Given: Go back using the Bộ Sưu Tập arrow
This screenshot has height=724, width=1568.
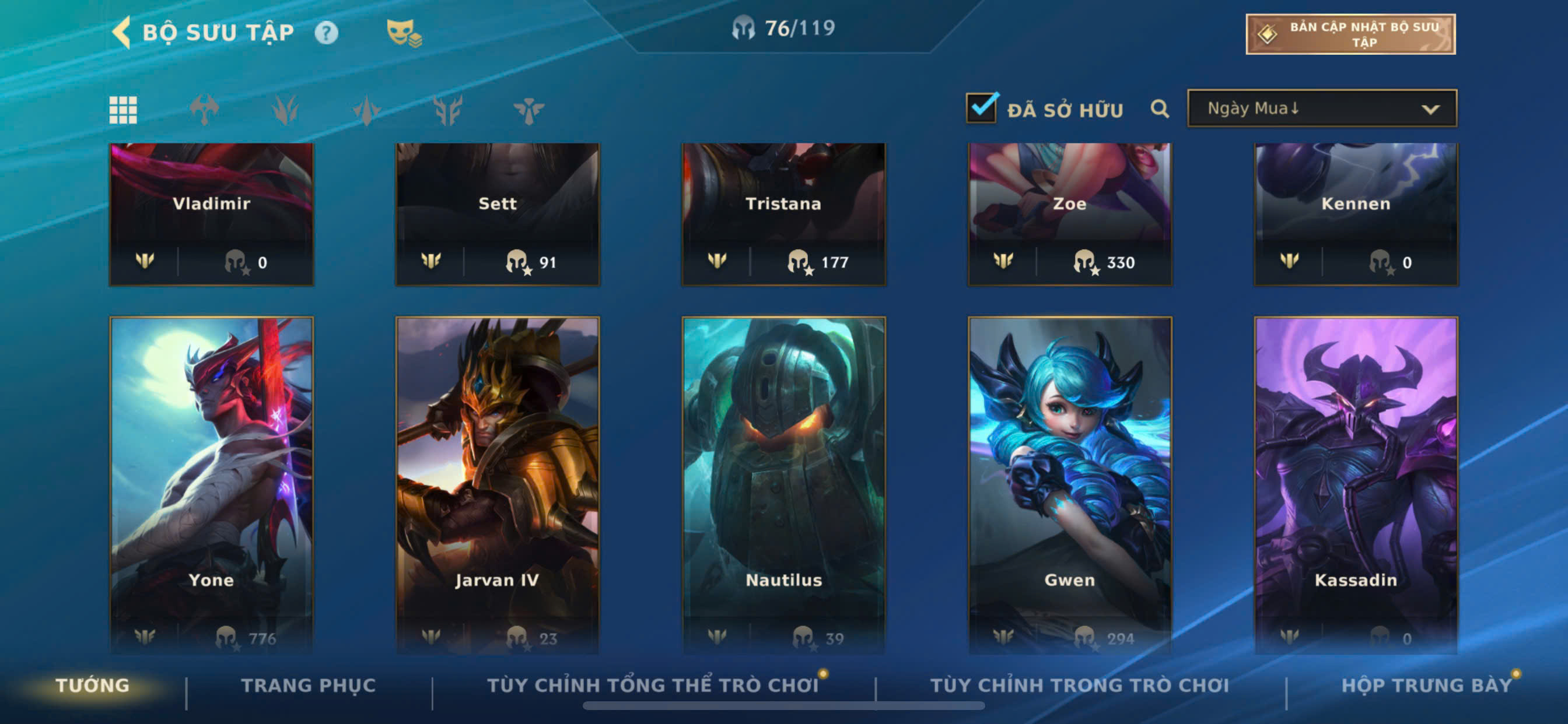Looking at the screenshot, I should pyautogui.click(x=122, y=32).
